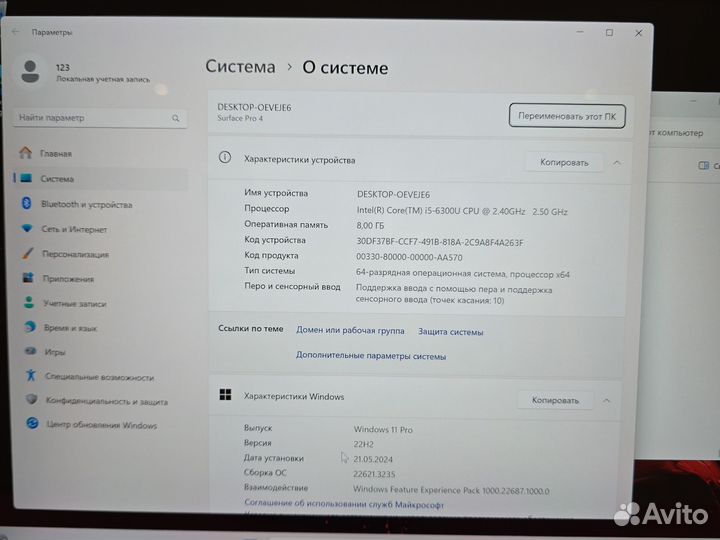720x540 pixels.
Task: Copy device specifications with Копировать
Action: [x=564, y=162]
